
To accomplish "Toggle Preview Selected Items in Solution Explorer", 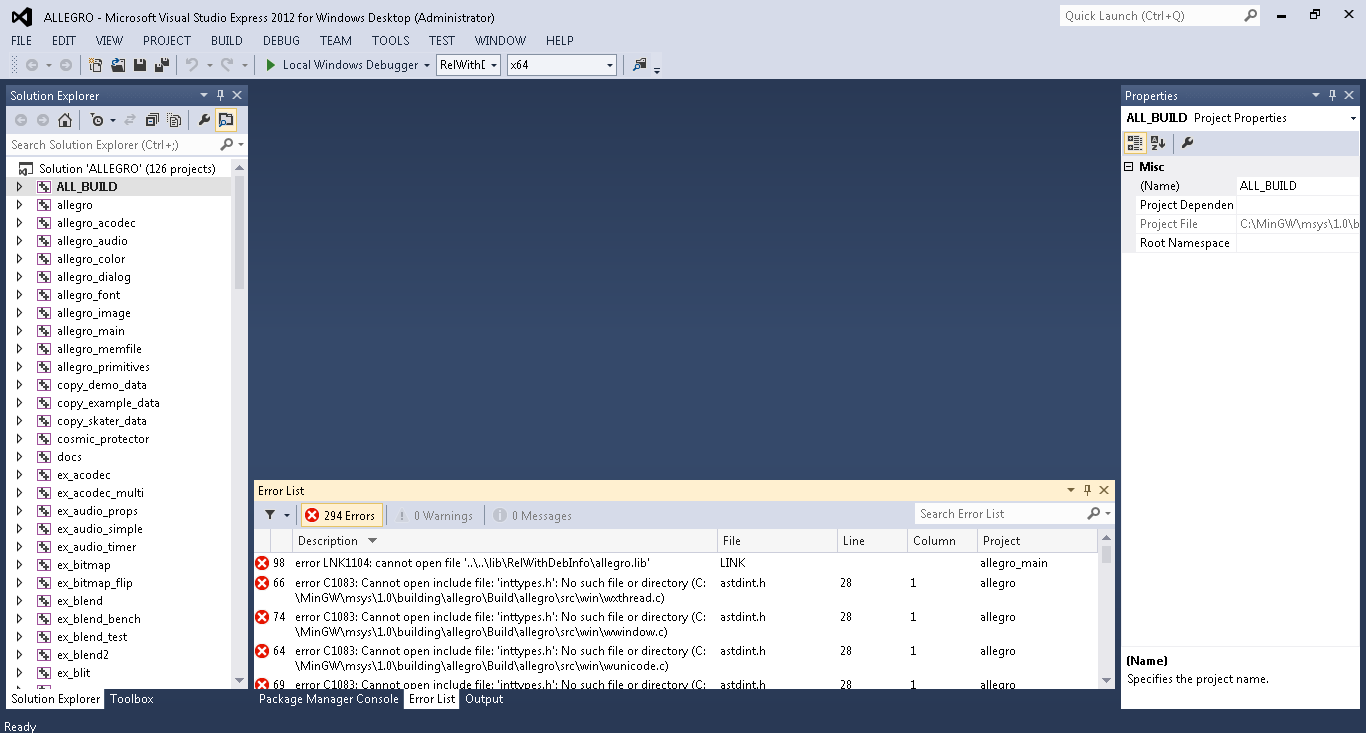I will click(x=226, y=120).
